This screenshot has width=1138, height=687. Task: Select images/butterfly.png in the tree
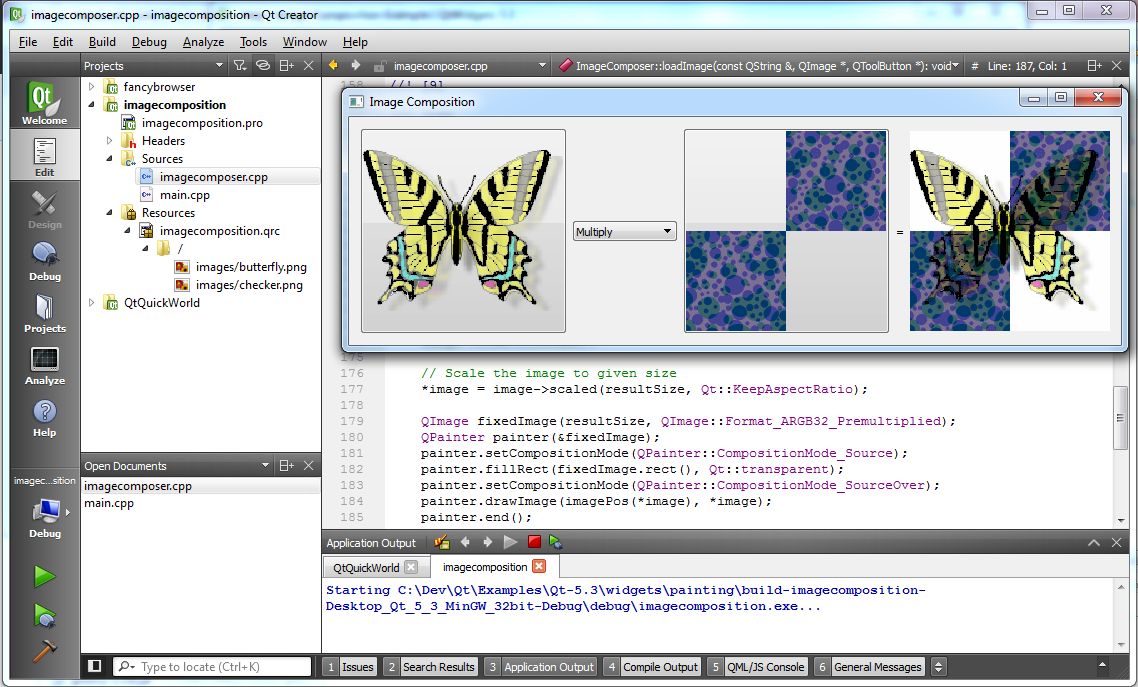point(250,267)
